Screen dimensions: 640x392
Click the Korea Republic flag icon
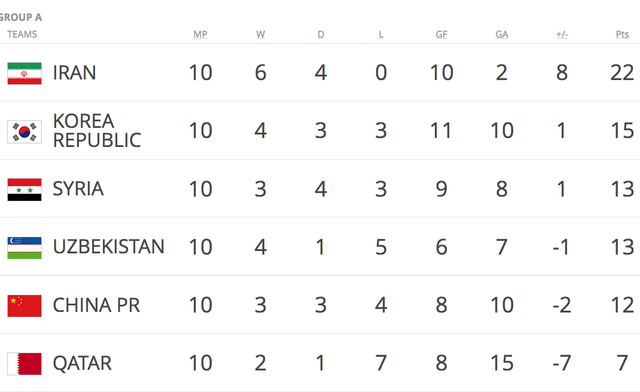(24, 131)
